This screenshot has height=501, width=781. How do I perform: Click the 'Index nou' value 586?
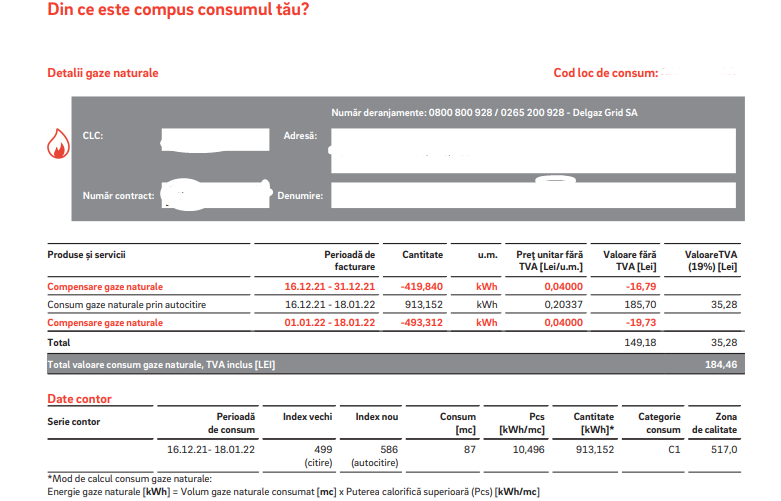tap(389, 450)
